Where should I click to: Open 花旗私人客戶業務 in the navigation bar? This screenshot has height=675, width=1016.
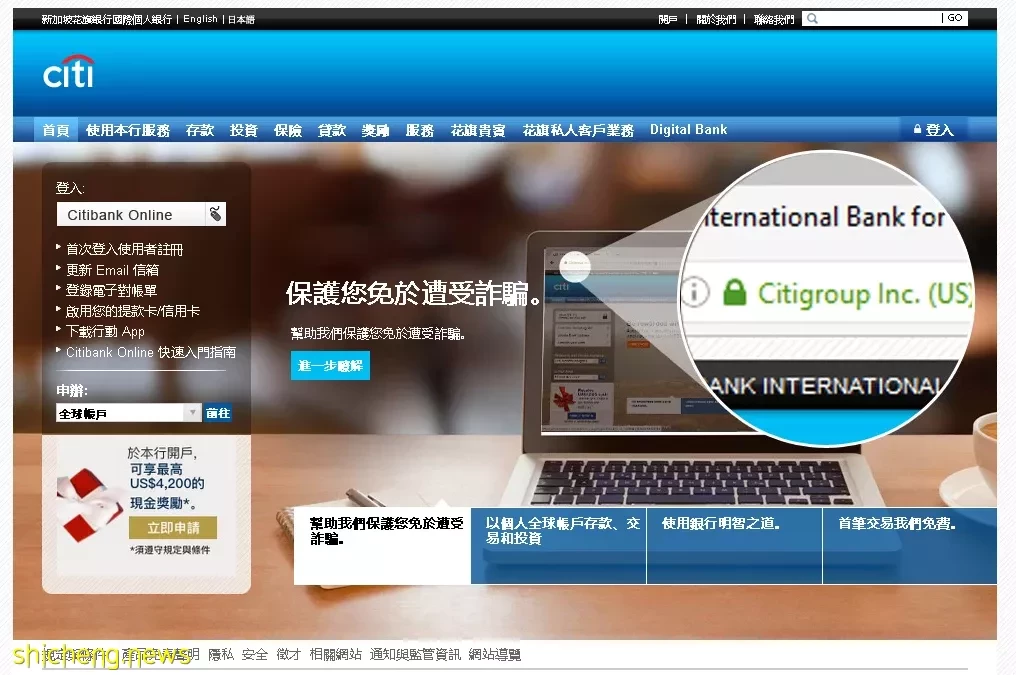(578, 130)
